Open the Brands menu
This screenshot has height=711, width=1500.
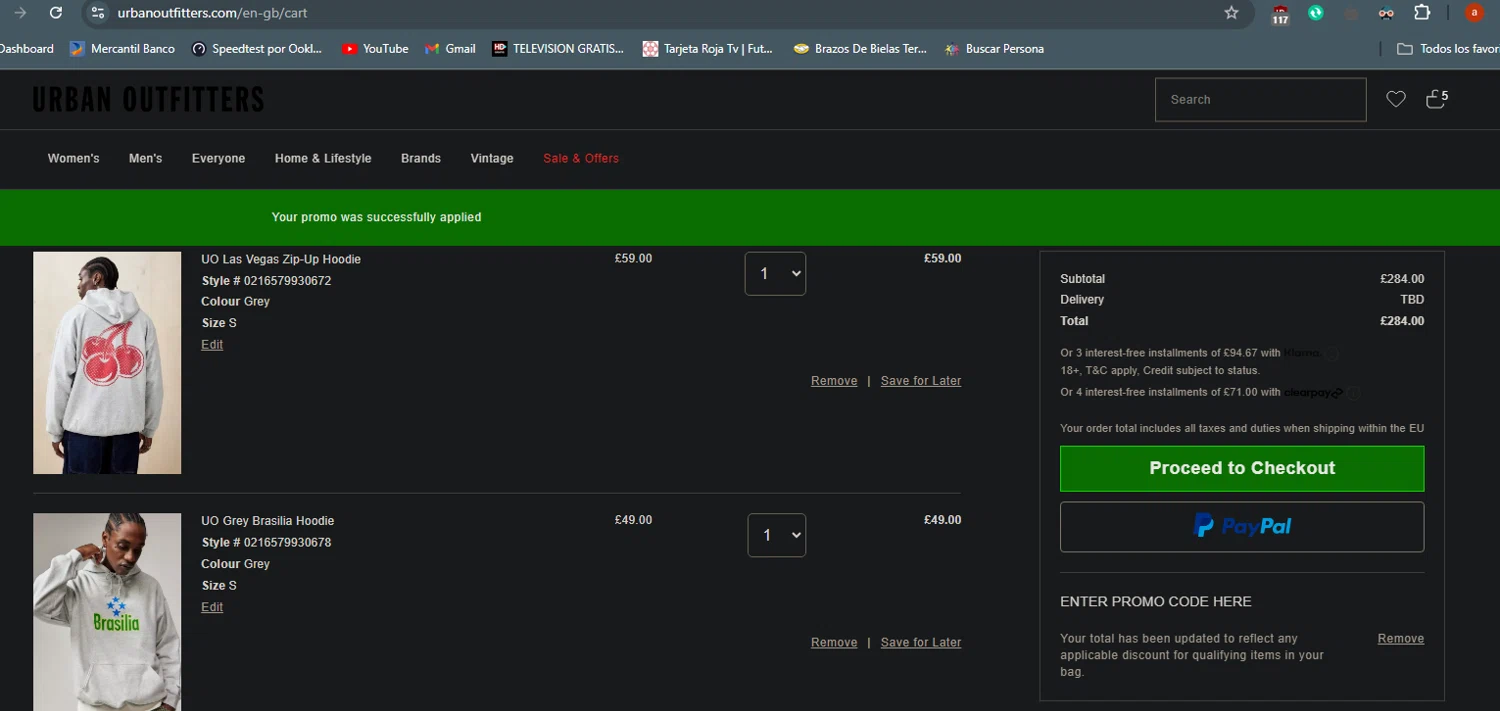tap(421, 158)
